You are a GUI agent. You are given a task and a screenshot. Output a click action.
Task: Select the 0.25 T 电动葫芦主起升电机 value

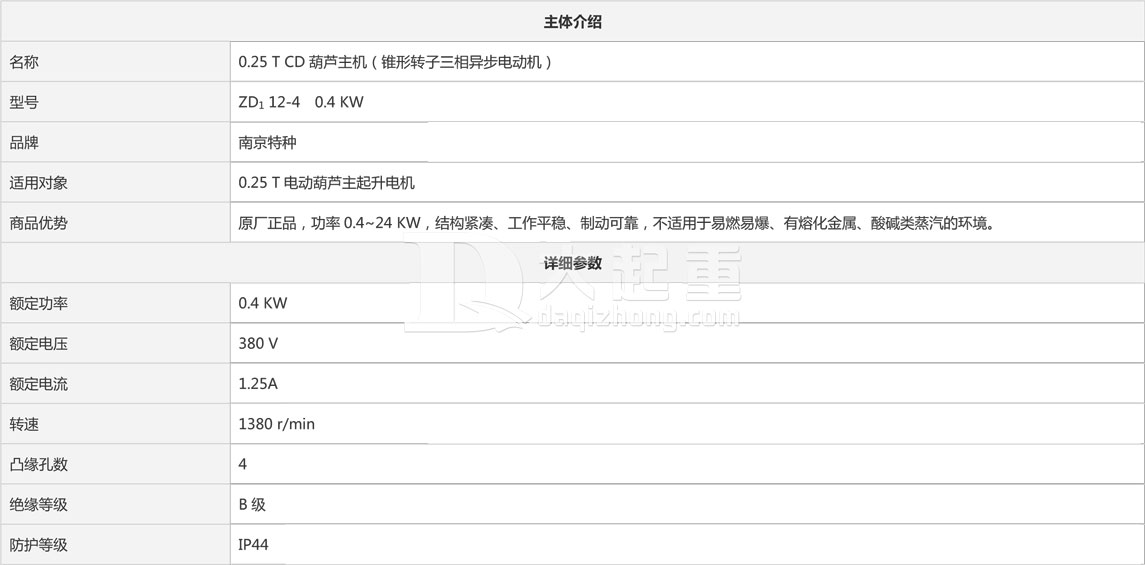pos(326,182)
